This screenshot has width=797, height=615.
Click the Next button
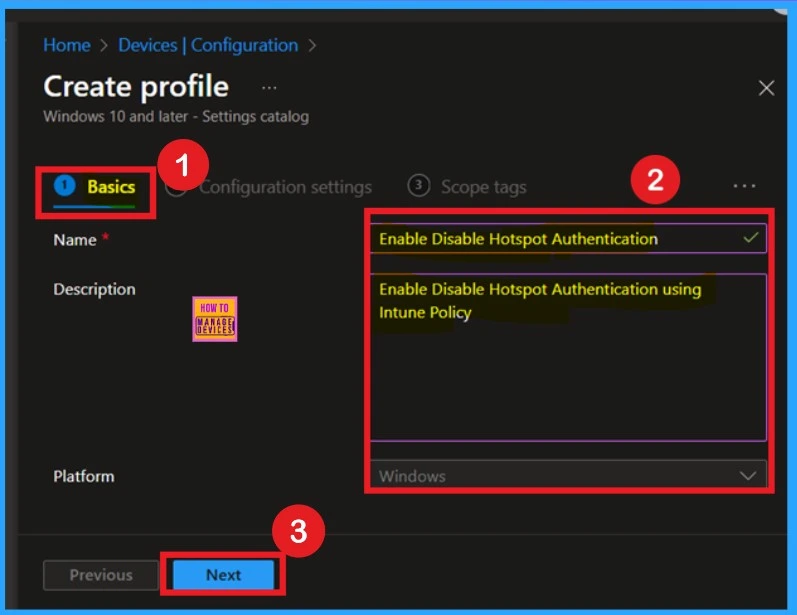coord(224,575)
